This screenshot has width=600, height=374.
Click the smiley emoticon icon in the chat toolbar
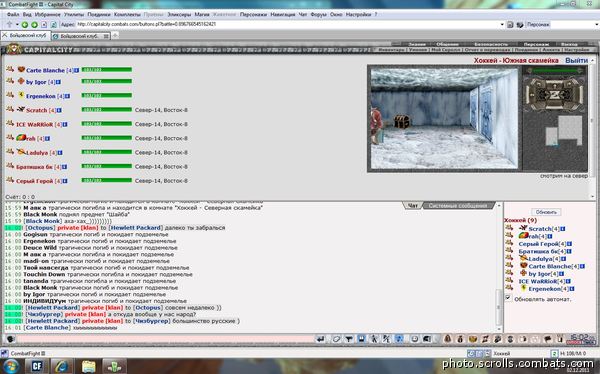414,339
